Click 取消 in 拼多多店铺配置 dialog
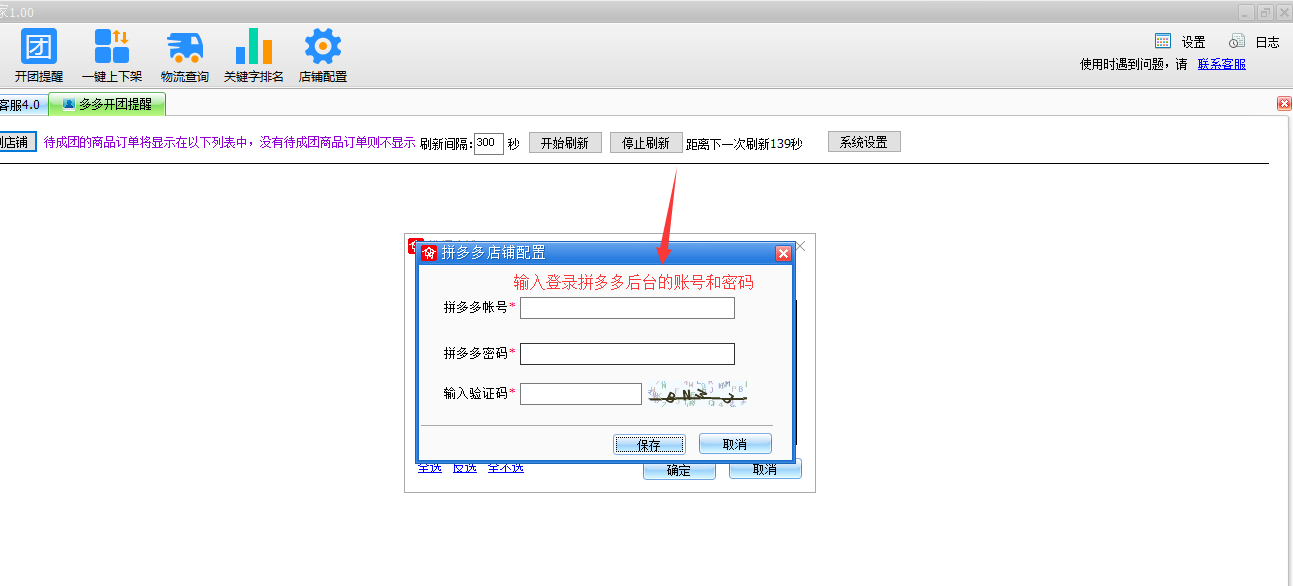 coord(735,444)
